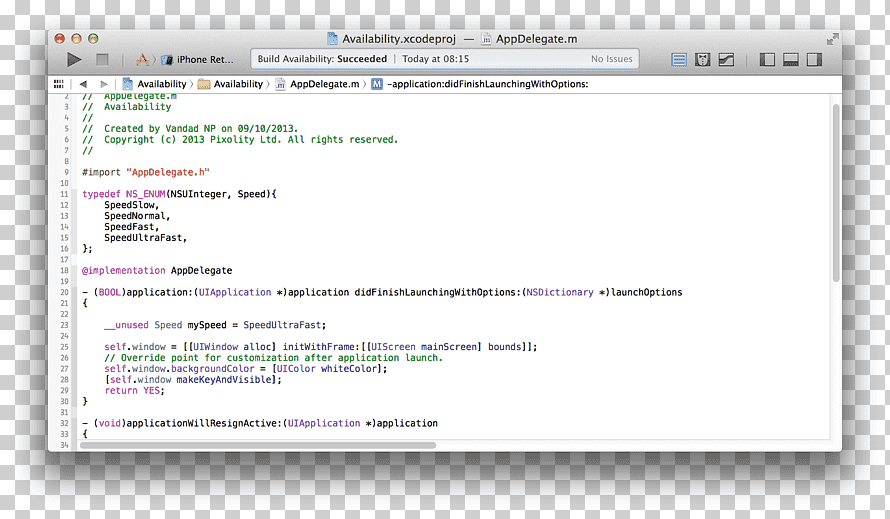Click the @implementation keyword

(124, 270)
